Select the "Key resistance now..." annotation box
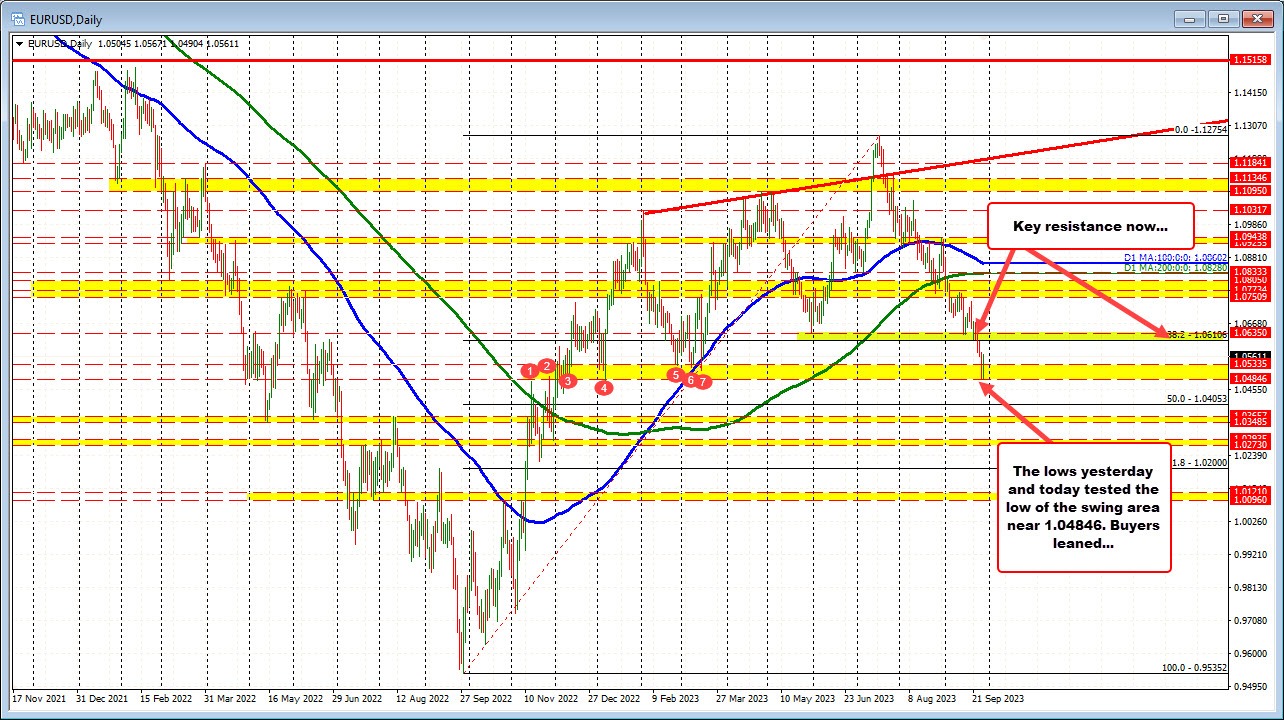Viewport: 1284px width, 720px height. click(x=1090, y=226)
